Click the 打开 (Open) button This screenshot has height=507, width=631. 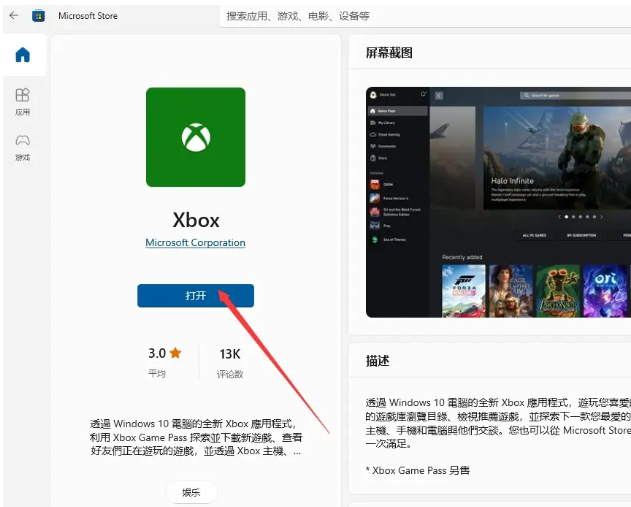[196, 296]
